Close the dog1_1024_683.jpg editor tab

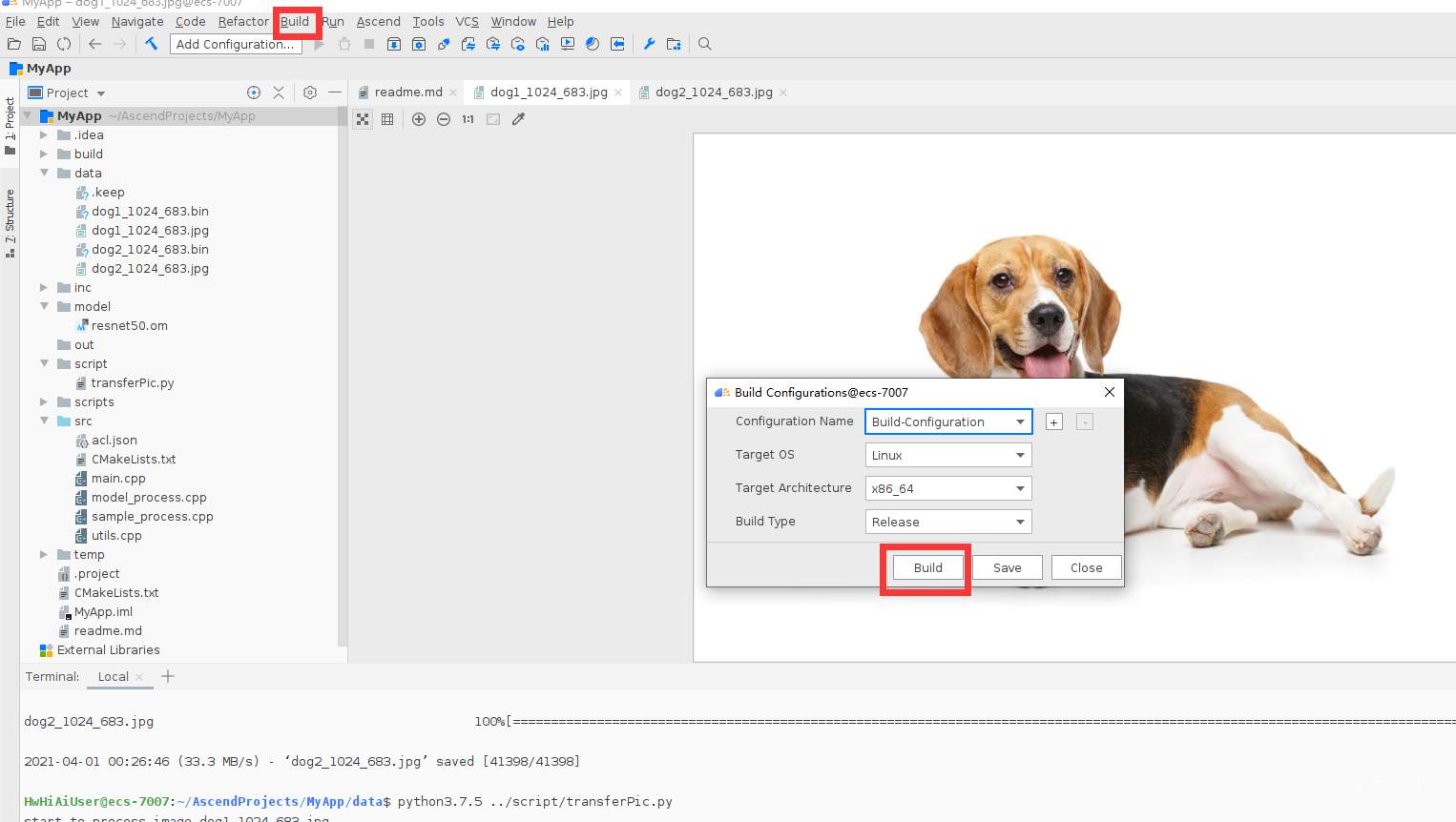tap(618, 92)
